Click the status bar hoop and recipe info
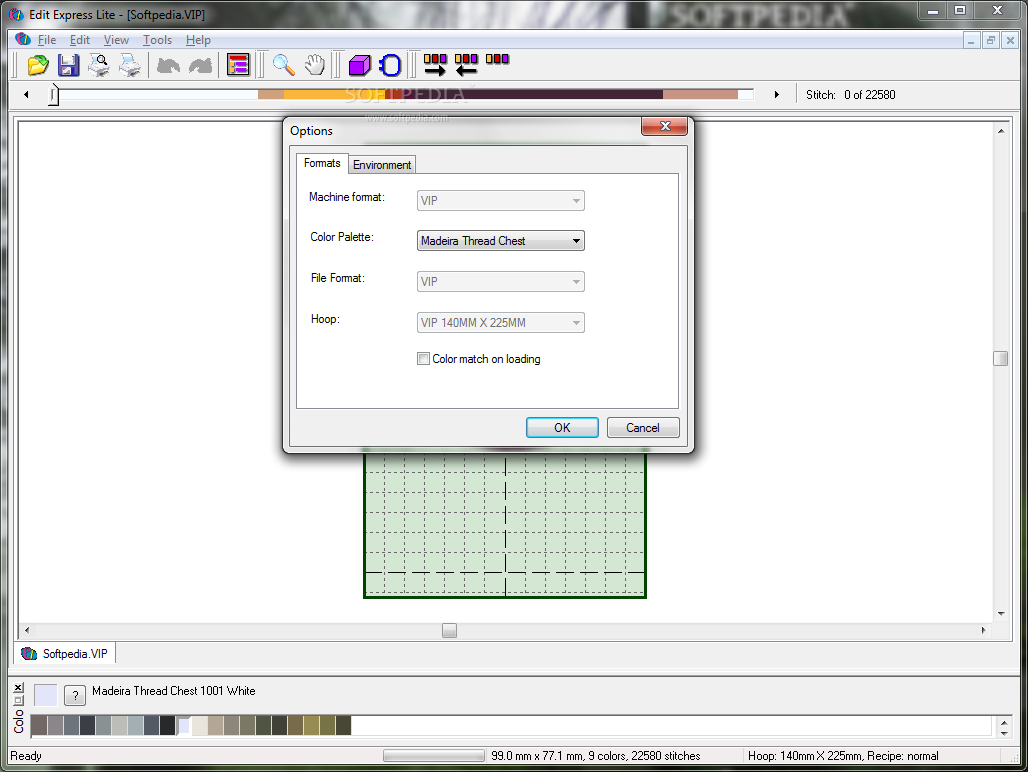This screenshot has width=1028, height=772. click(843, 756)
